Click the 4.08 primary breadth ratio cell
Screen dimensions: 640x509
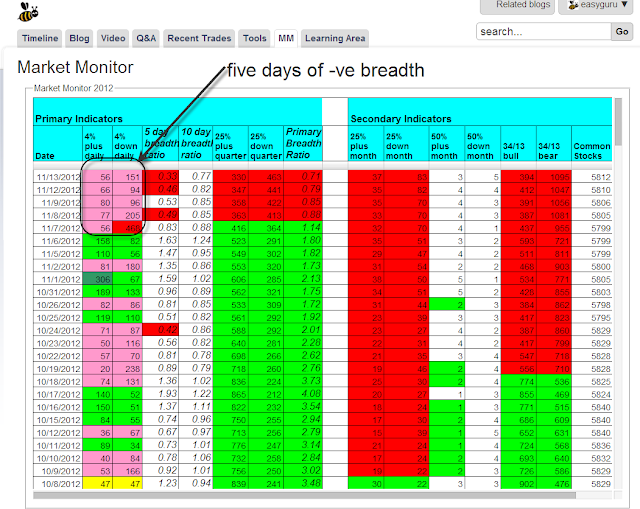click(x=303, y=394)
